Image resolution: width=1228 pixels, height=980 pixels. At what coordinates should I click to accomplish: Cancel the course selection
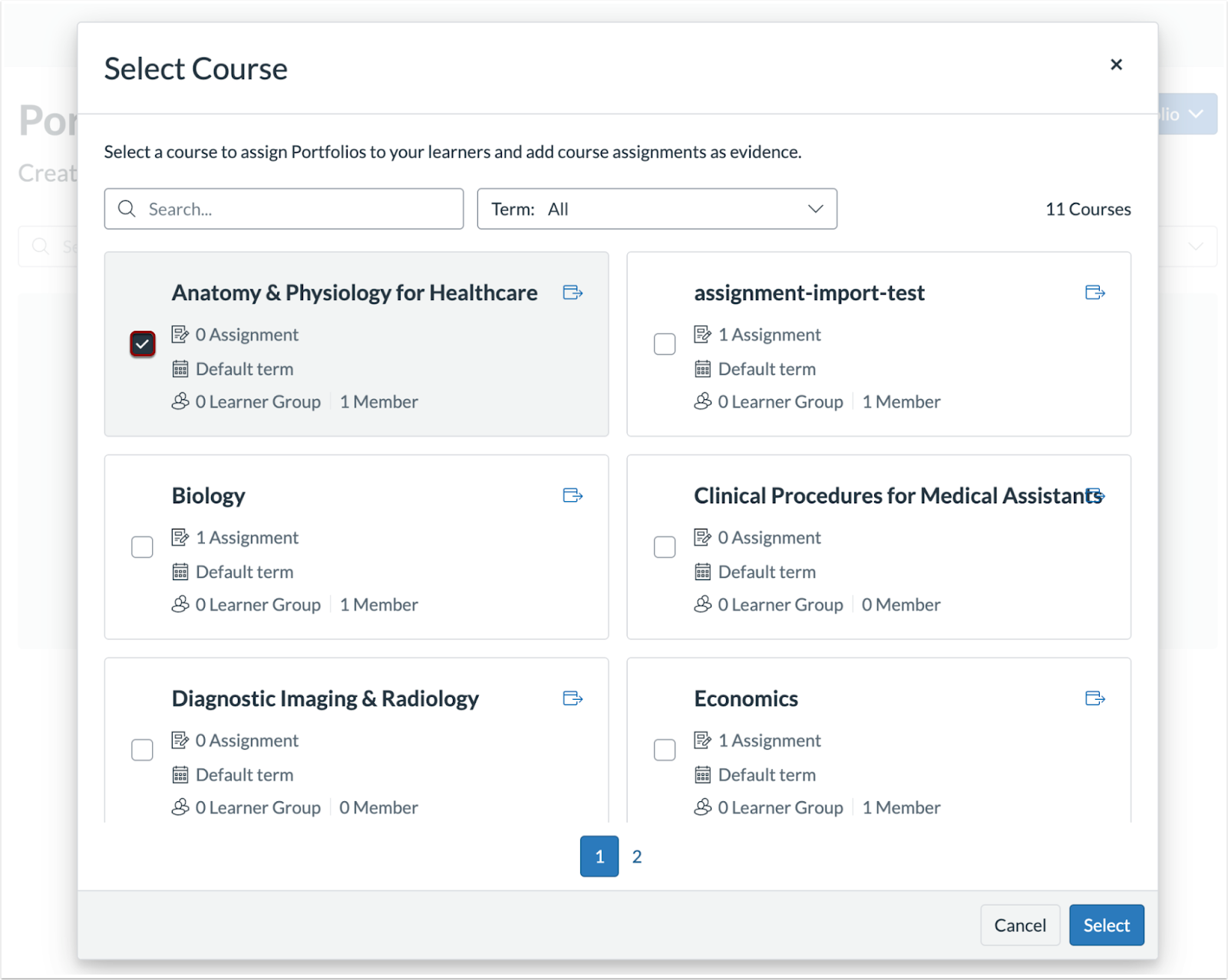[x=1020, y=925]
